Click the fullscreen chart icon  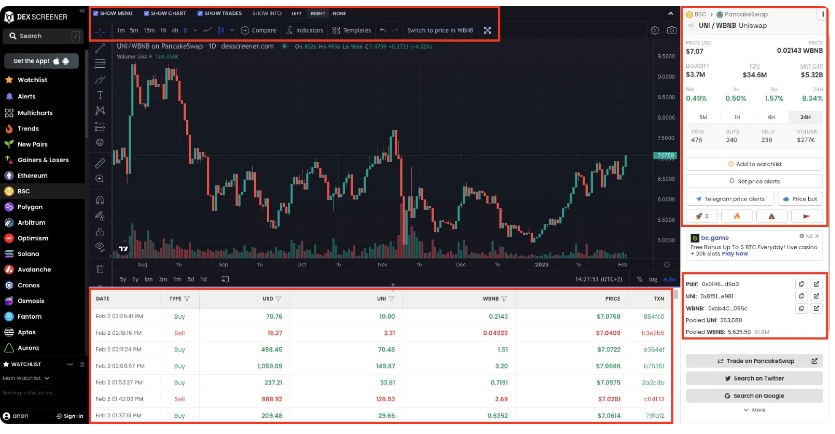487,30
